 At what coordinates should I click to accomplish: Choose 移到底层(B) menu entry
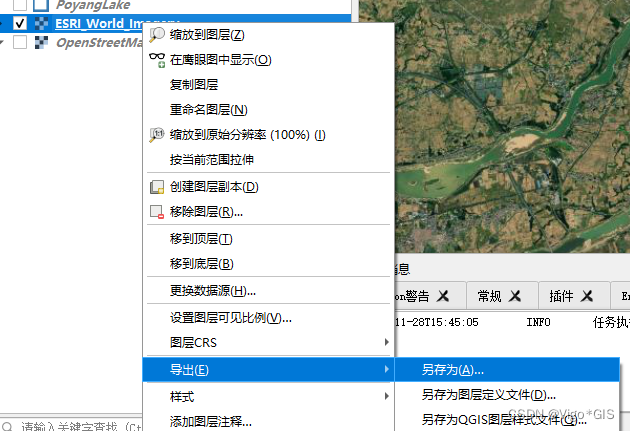[269, 264]
